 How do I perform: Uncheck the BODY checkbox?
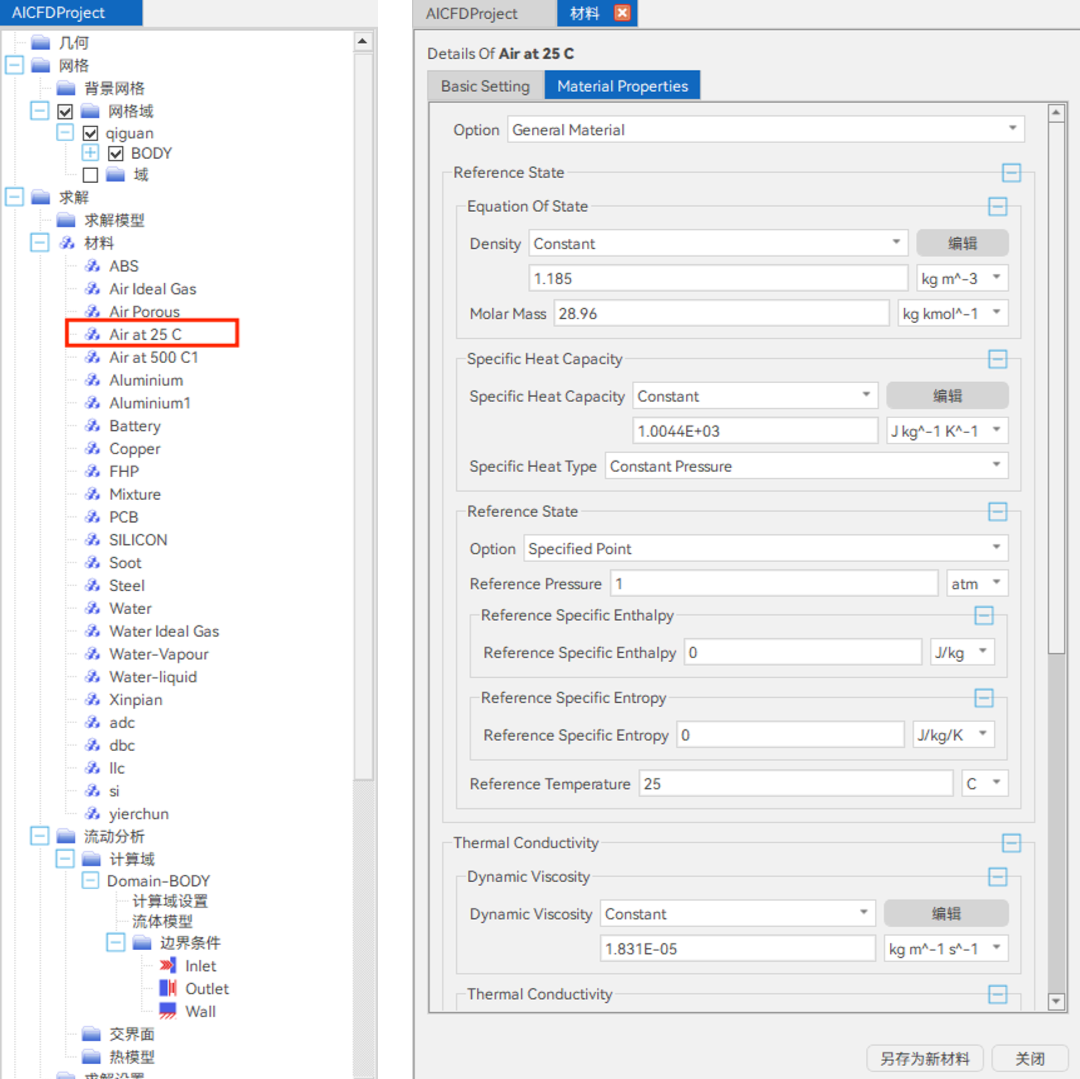116,153
